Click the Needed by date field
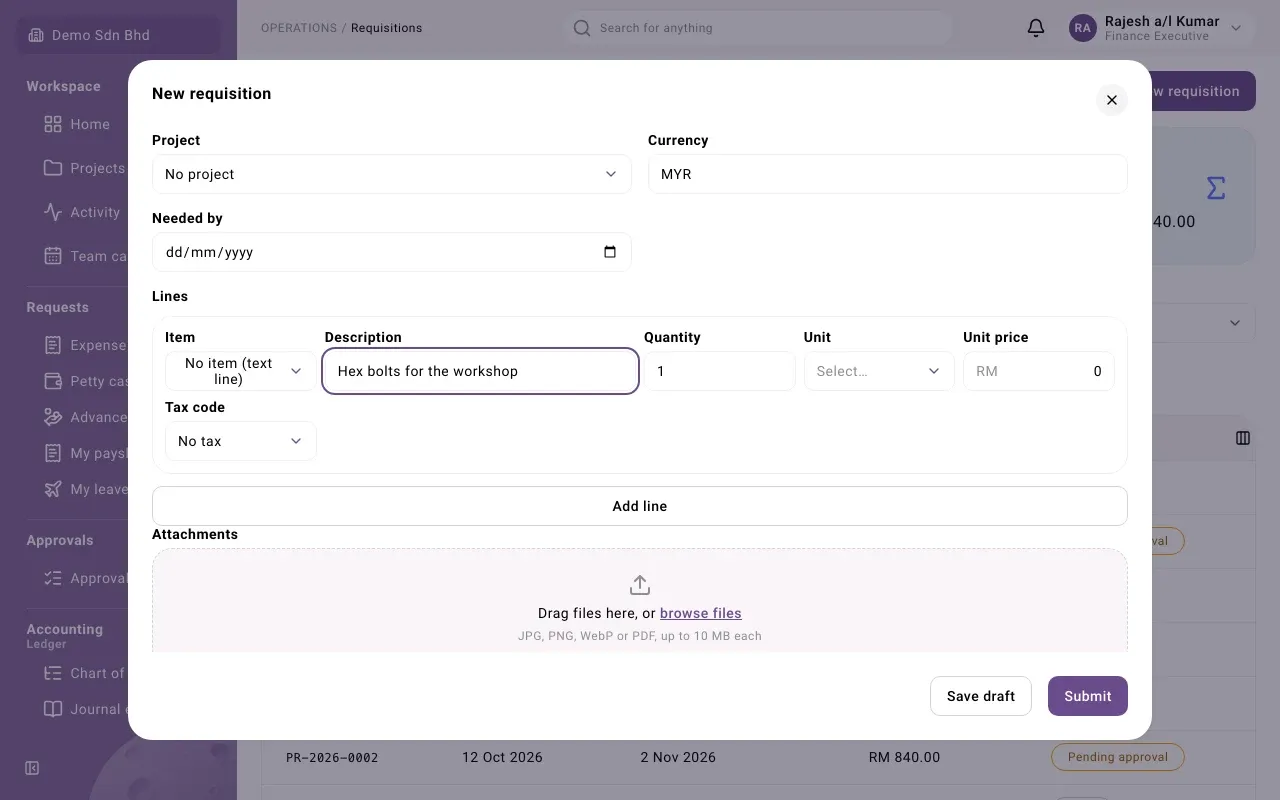Screen dimensions: 1280x800 tap(392, 252)
